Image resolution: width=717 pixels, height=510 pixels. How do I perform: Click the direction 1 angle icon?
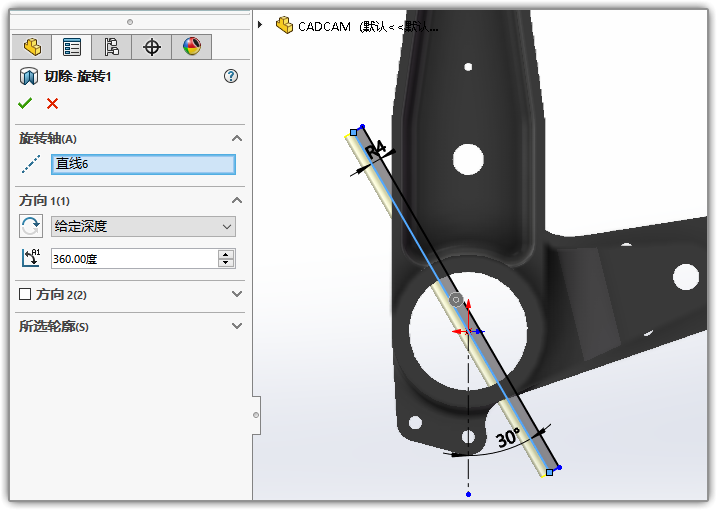31,258
